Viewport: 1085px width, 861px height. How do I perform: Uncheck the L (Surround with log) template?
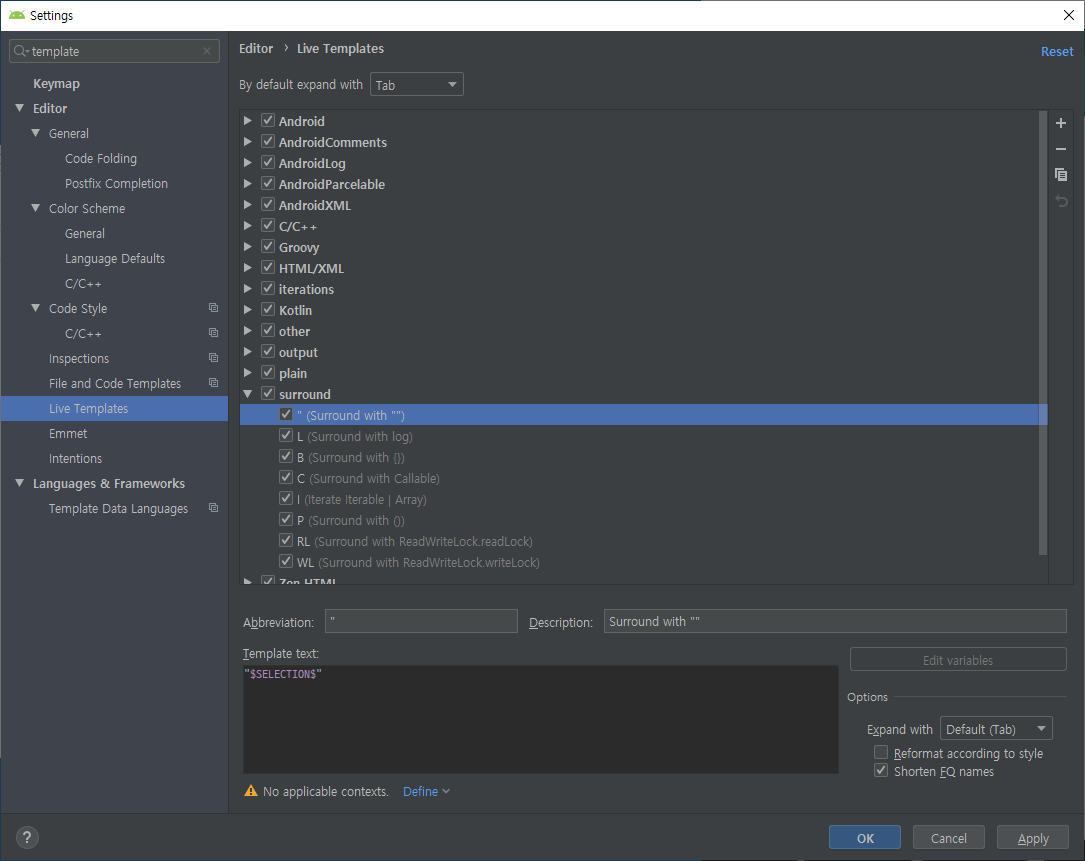pyautogui.click(x=286, y=435)
